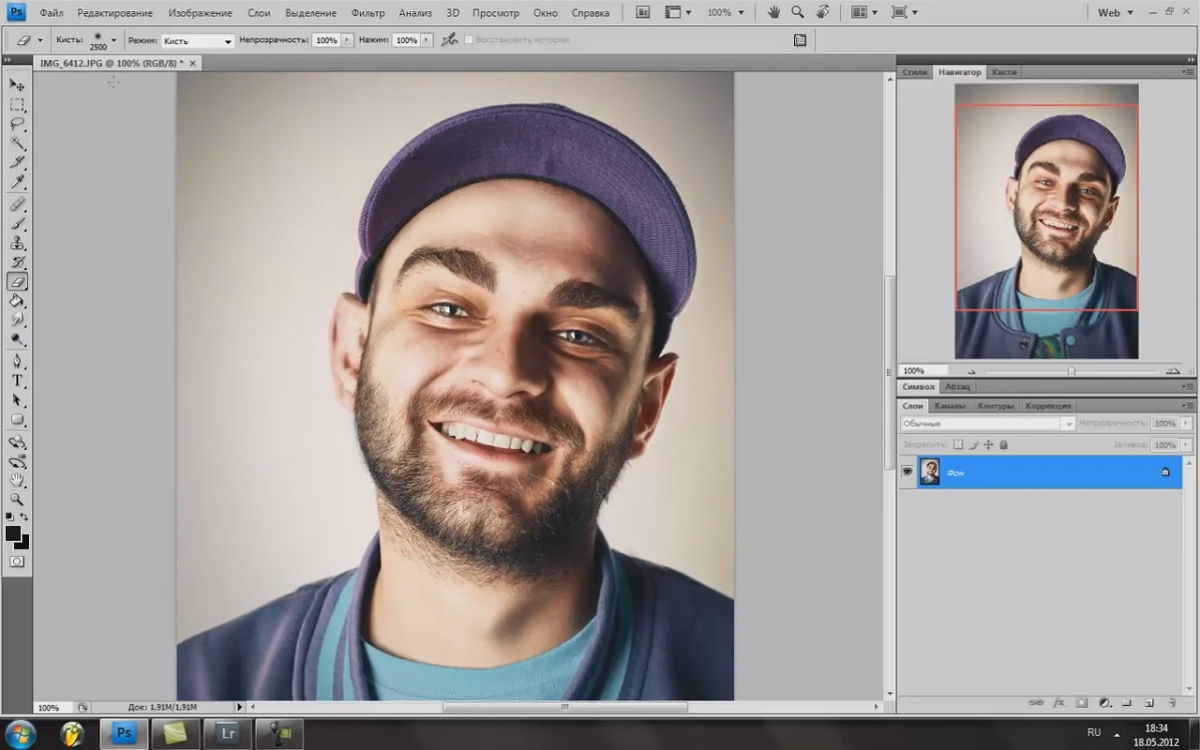Toggle lock transparent pixels in layers panel

pos(957,444)
